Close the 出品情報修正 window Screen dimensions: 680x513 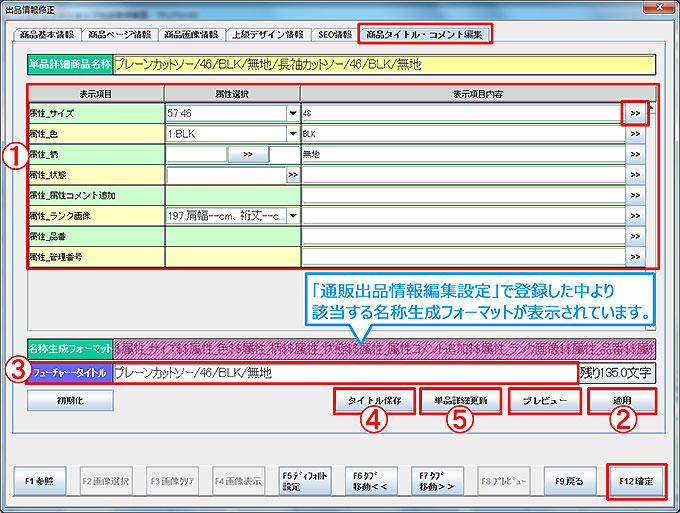tap(659, 7)
